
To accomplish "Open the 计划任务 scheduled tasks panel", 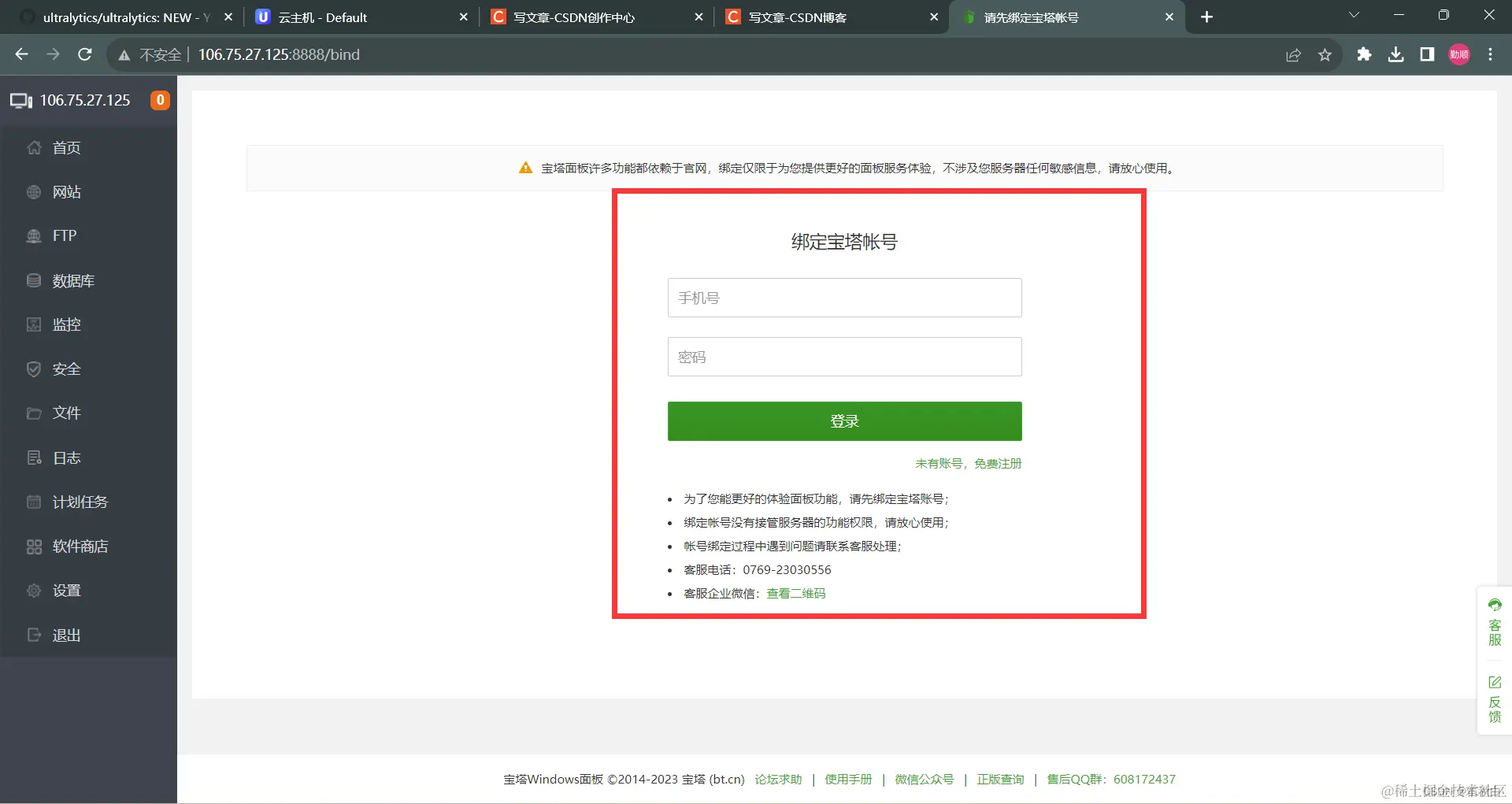I will (x=80, y=502).
